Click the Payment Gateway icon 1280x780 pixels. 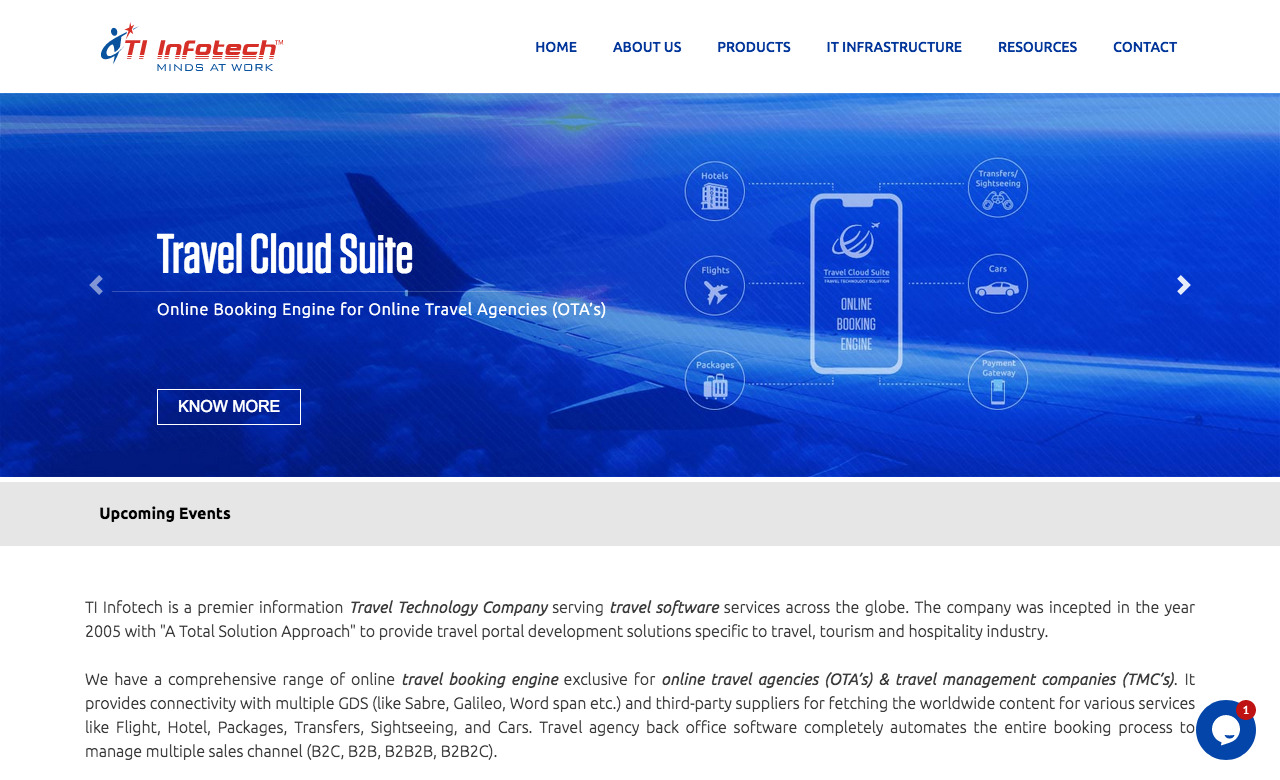(998, 379)
